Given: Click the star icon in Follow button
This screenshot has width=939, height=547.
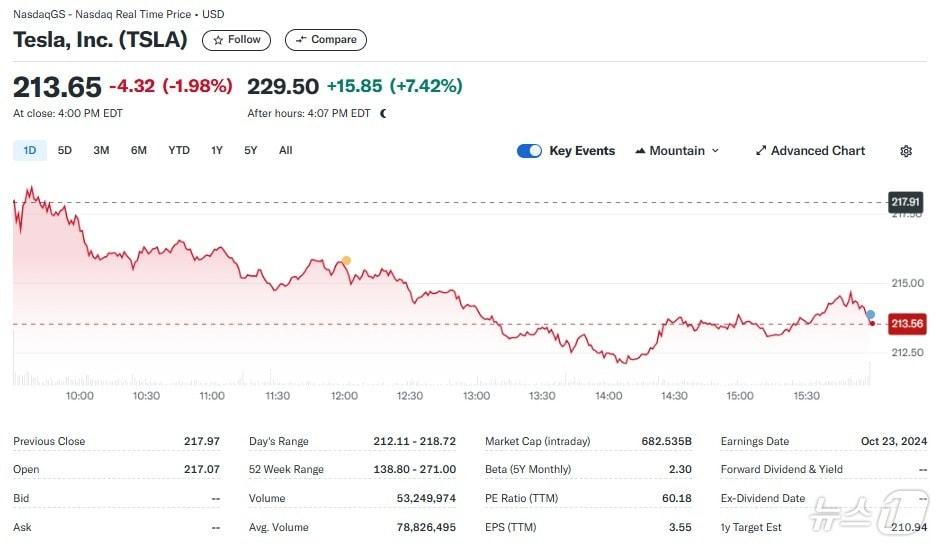Looking at the screenshot, I should (x=219, y=40).
